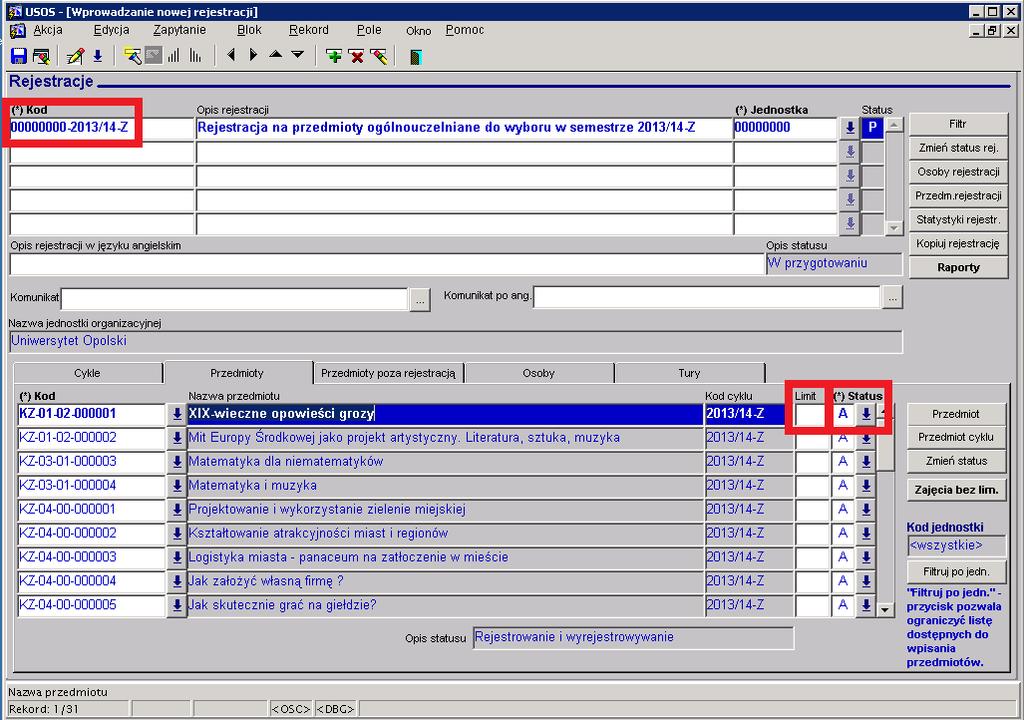The height and width of the screenshot is (720, 1024).
Task: Open course list arrow next to KZ-04-00-000005
Action: 176,605
